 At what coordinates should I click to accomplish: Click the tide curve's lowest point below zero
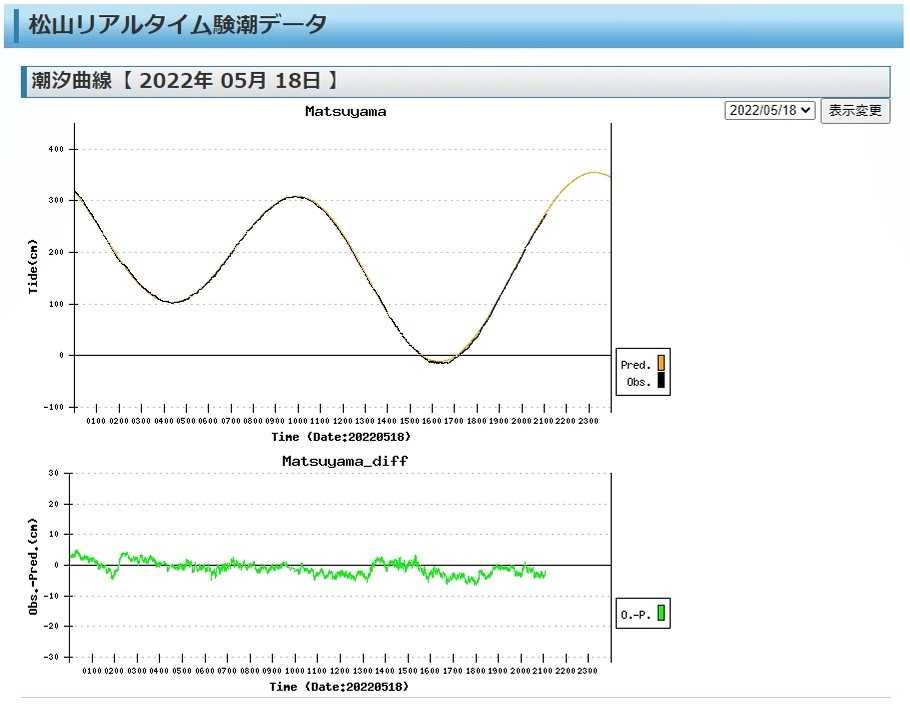(x=439, y=362)
